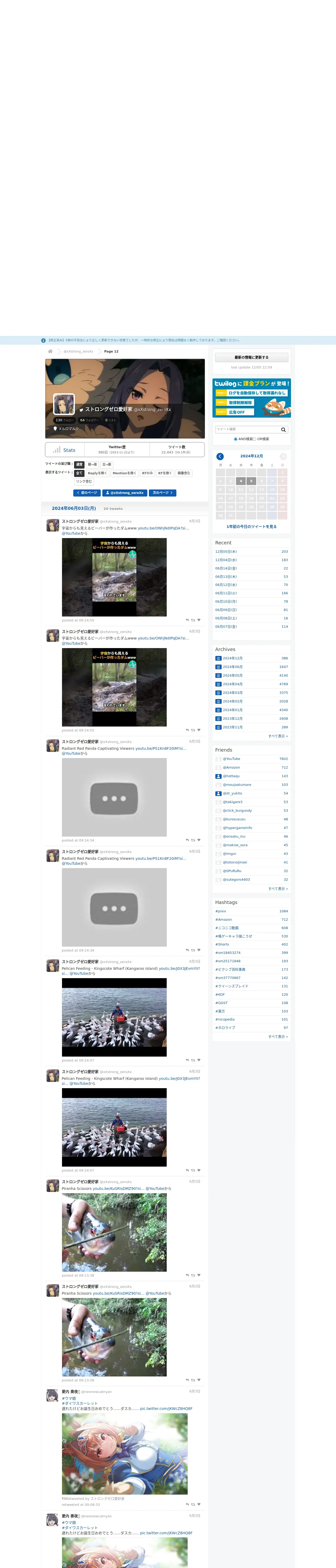This screenshot has height=1568, width=336.
Task: Set tweet order to 古→新
Action: pos(107,464)
